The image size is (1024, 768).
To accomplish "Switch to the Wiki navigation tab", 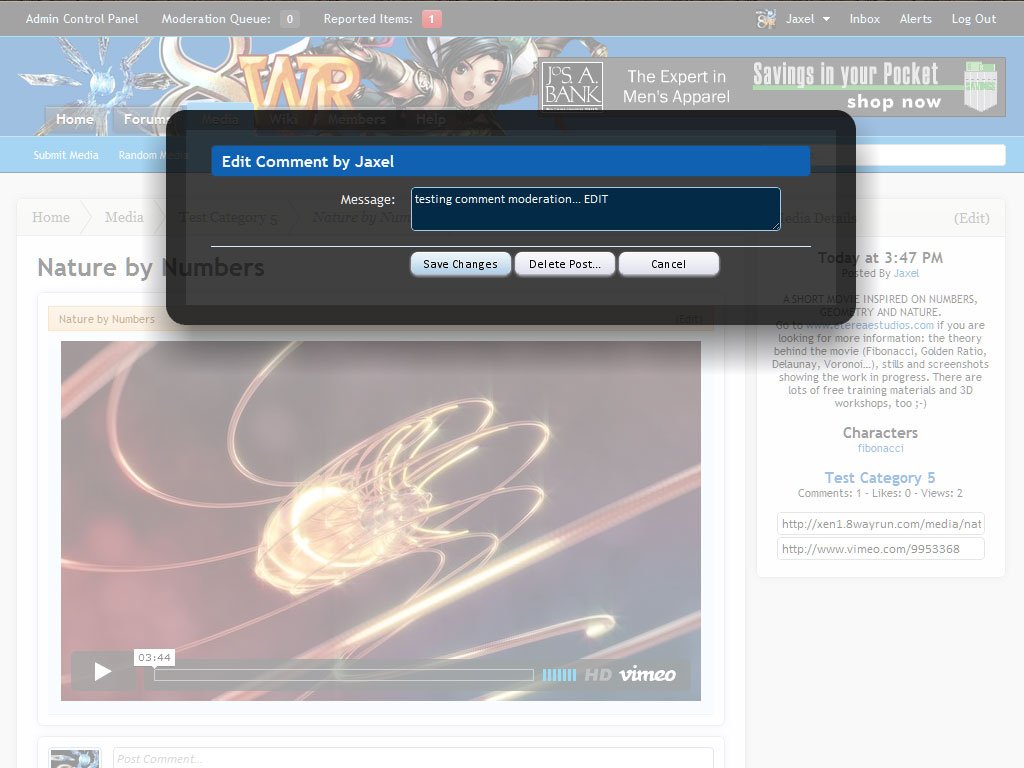I will [x=283, y=120].
